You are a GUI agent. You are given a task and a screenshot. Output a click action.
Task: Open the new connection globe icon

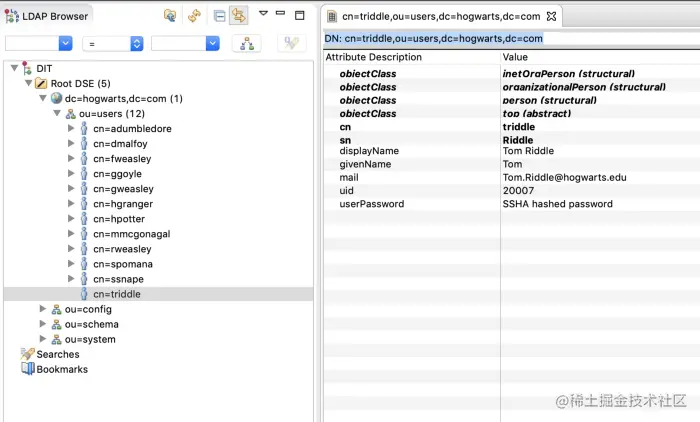click(170, 16)
